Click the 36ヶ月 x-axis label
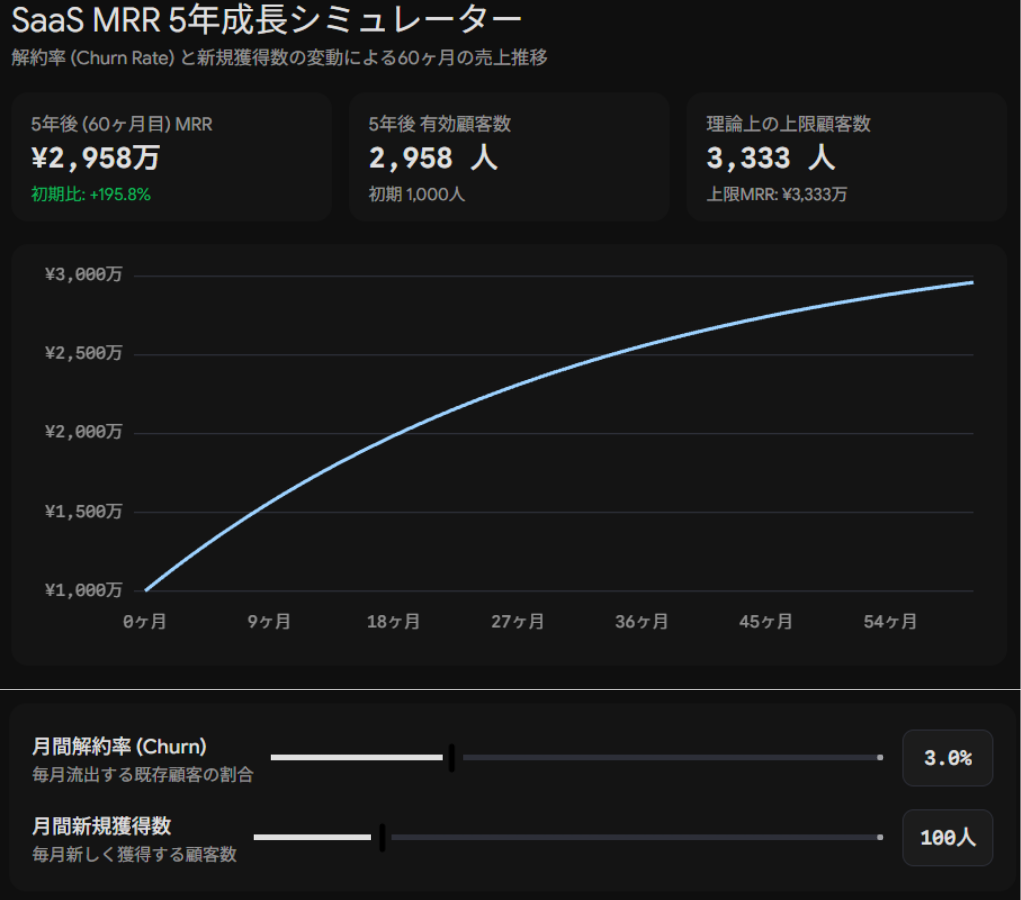Viewport: 1021px width, 900px height. coord(642,622)
